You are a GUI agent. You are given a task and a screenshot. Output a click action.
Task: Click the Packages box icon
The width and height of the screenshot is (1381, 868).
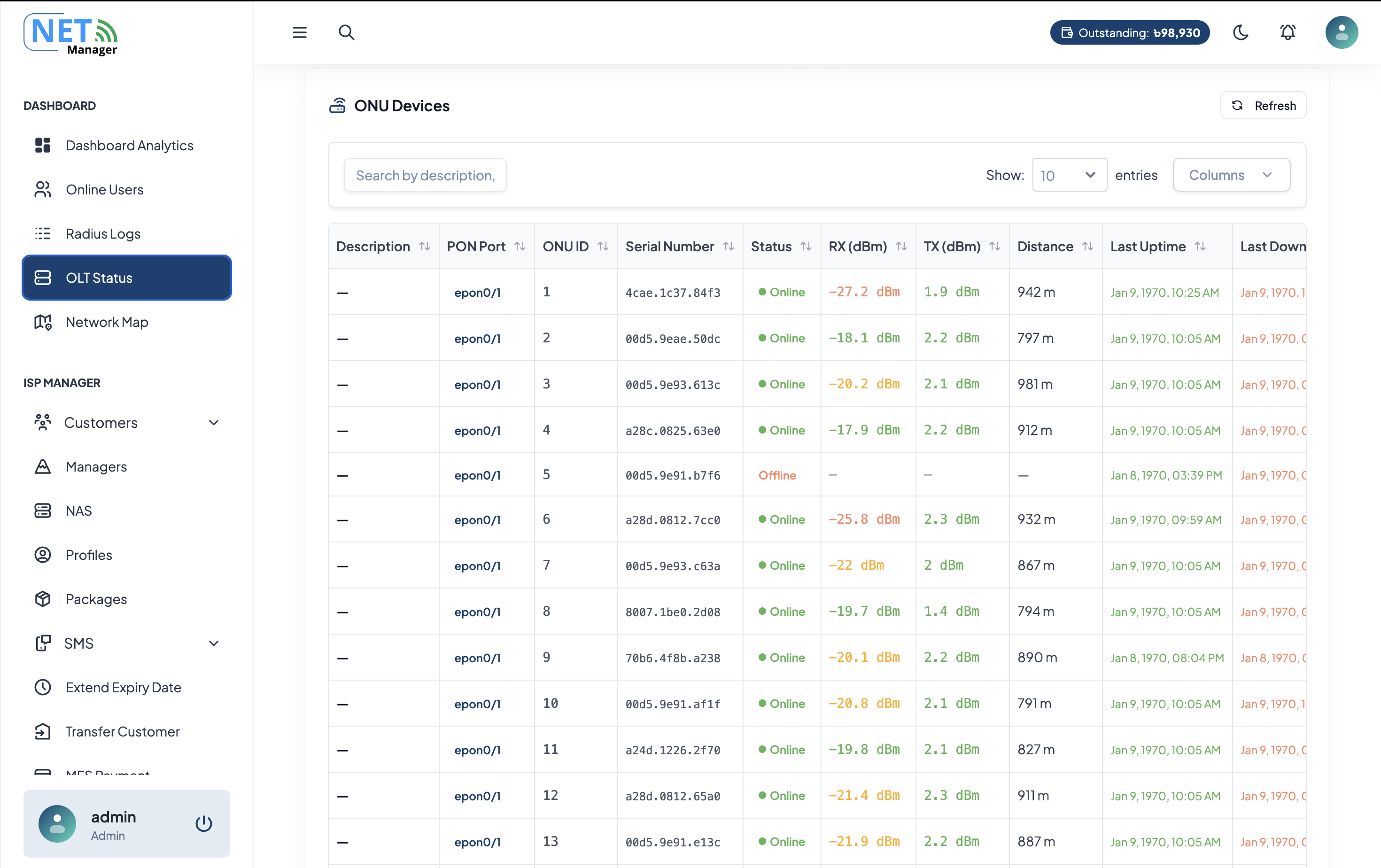tap(42, 599)
